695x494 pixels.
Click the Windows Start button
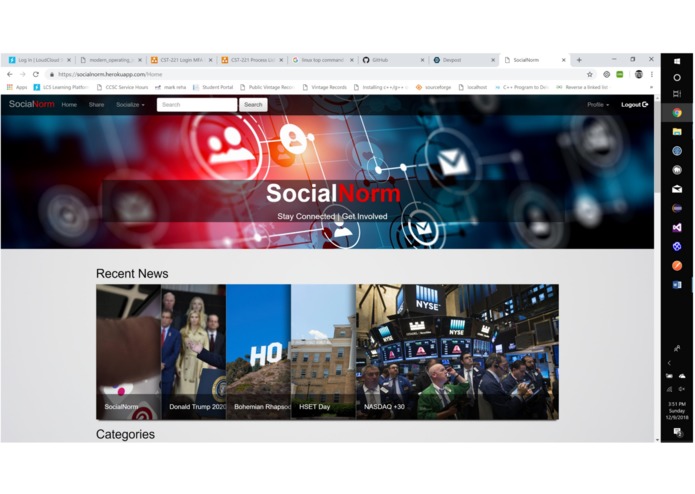677,61
